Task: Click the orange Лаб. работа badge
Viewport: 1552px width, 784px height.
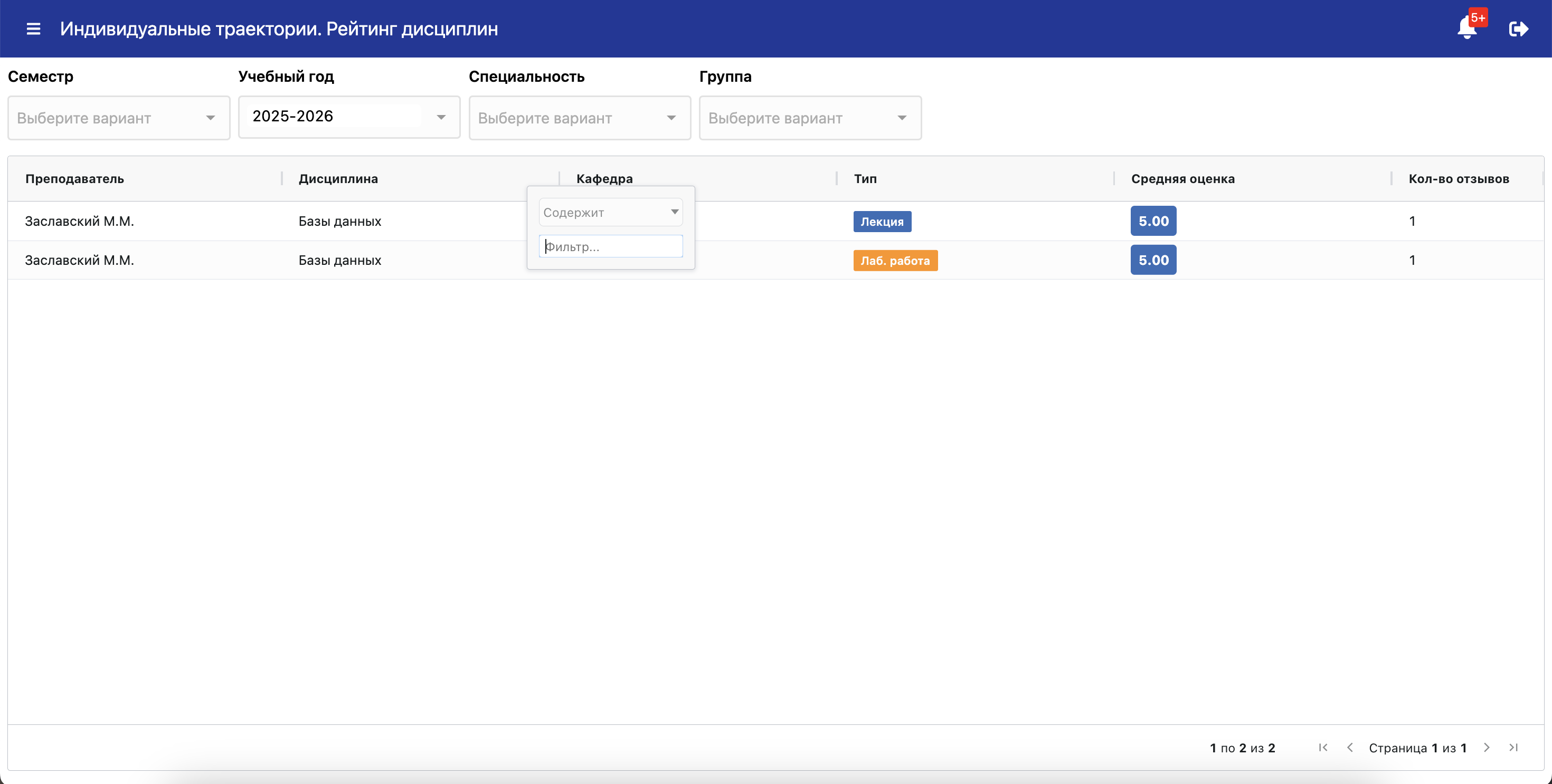Action: pyautogui.click(x=895, y=260)
